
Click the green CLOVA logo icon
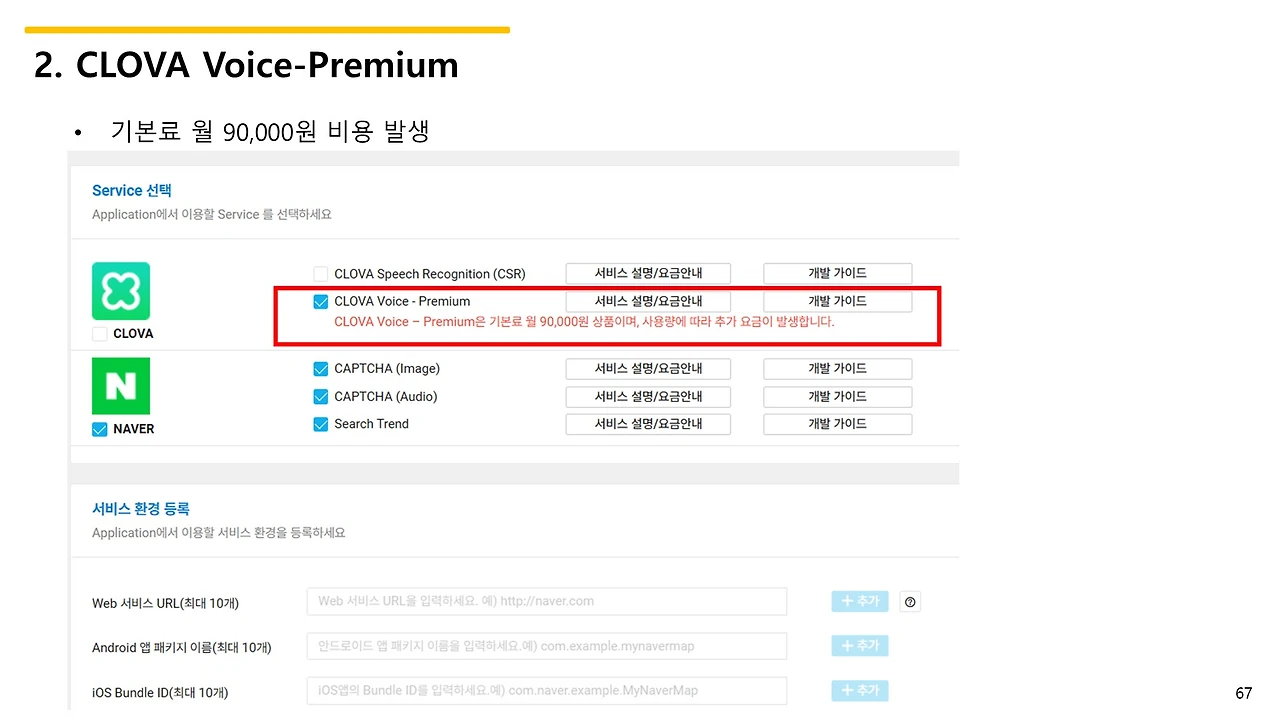(121, 291)
